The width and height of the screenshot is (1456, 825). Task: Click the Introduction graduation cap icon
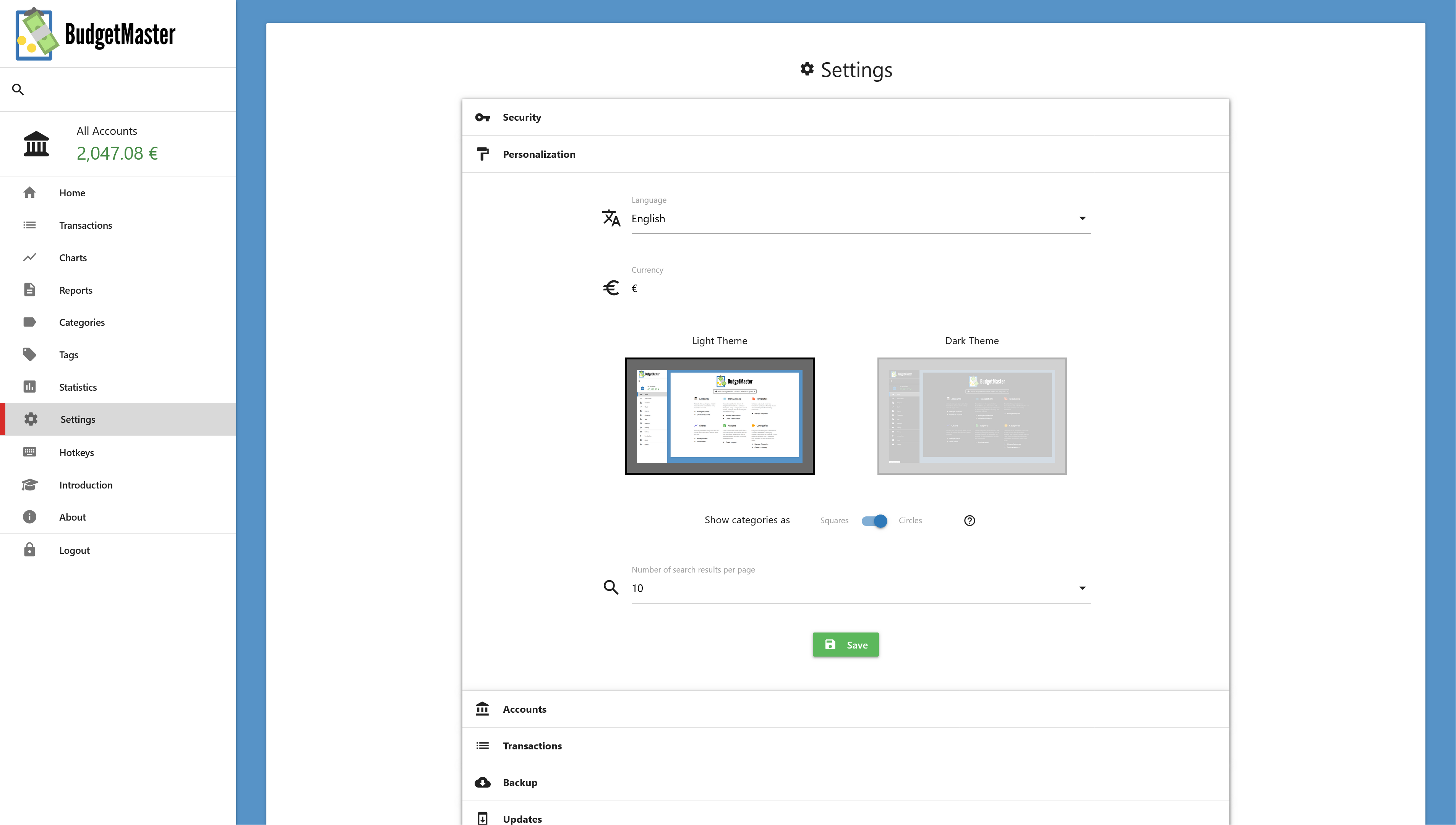(29, 484)
